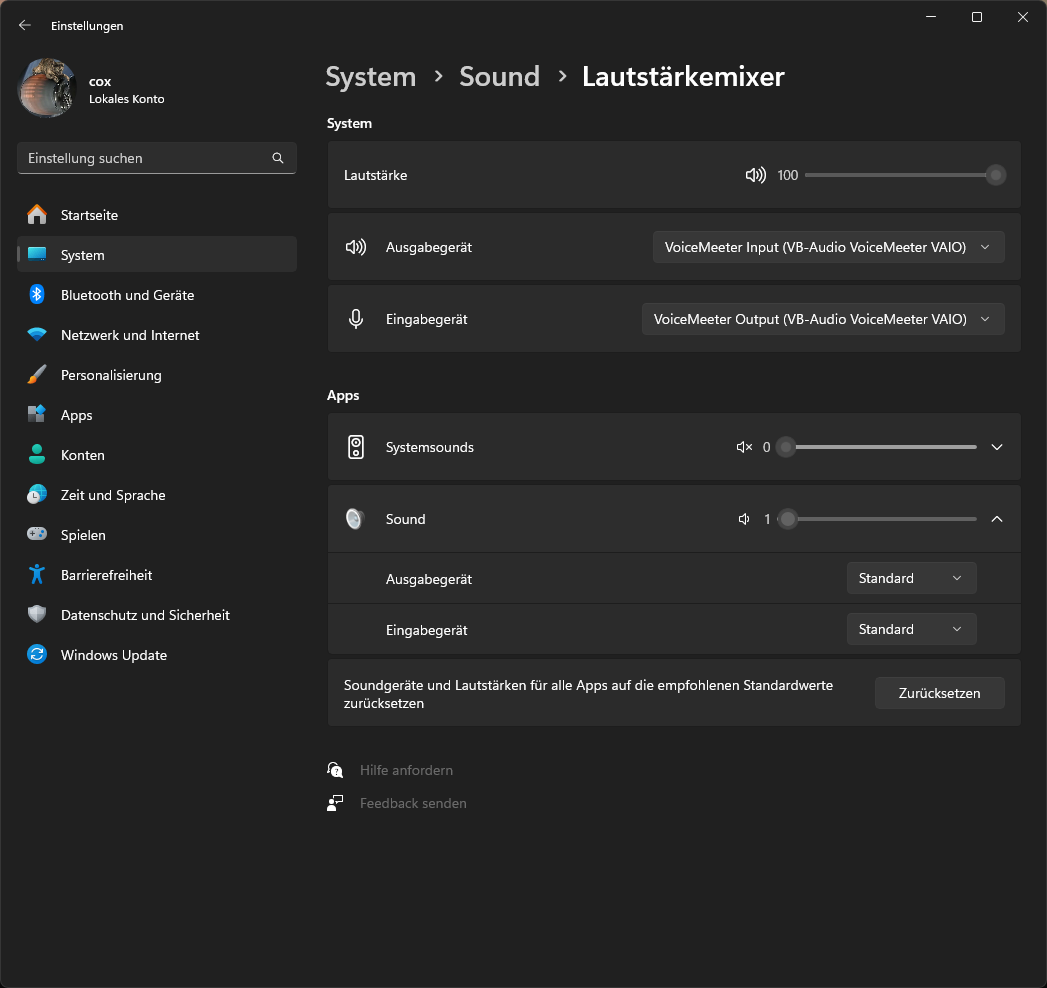Click the Systemsounds speaker box icon
Image resolution: width=1047 pixels, height=988 pixels.
tap(356, 447)
